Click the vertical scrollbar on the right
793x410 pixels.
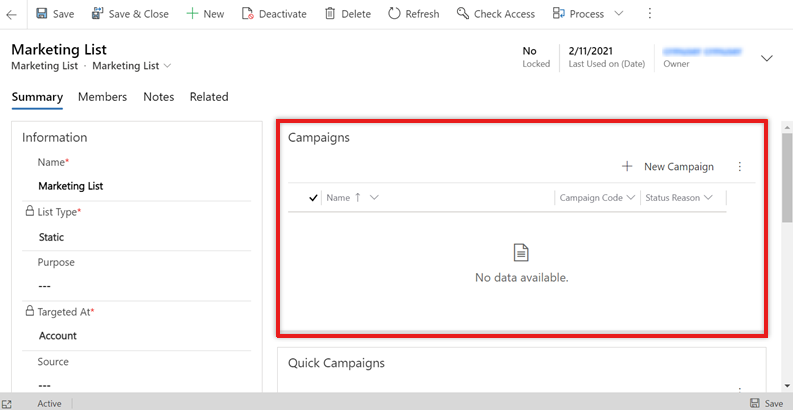(x=786, y=180)
